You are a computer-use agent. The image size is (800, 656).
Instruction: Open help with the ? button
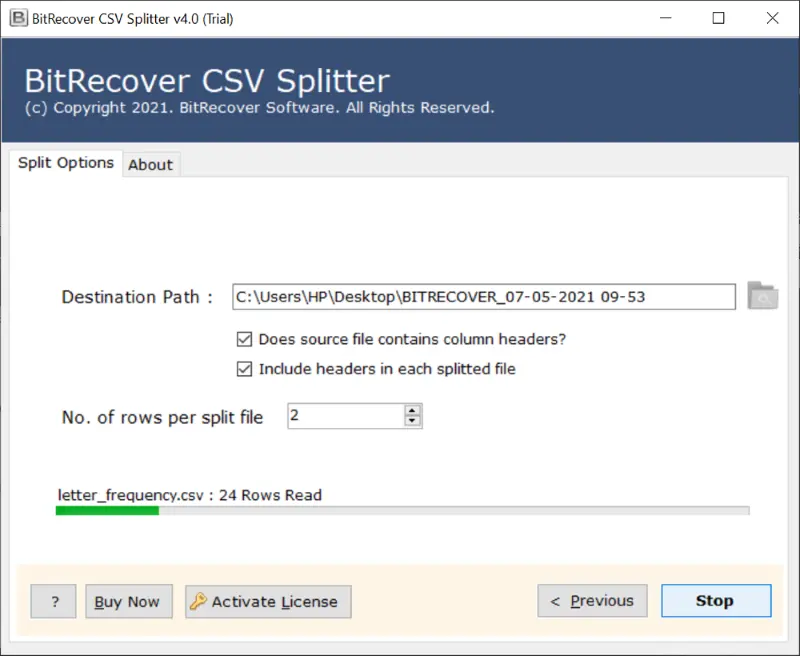[x=54, y=601]
